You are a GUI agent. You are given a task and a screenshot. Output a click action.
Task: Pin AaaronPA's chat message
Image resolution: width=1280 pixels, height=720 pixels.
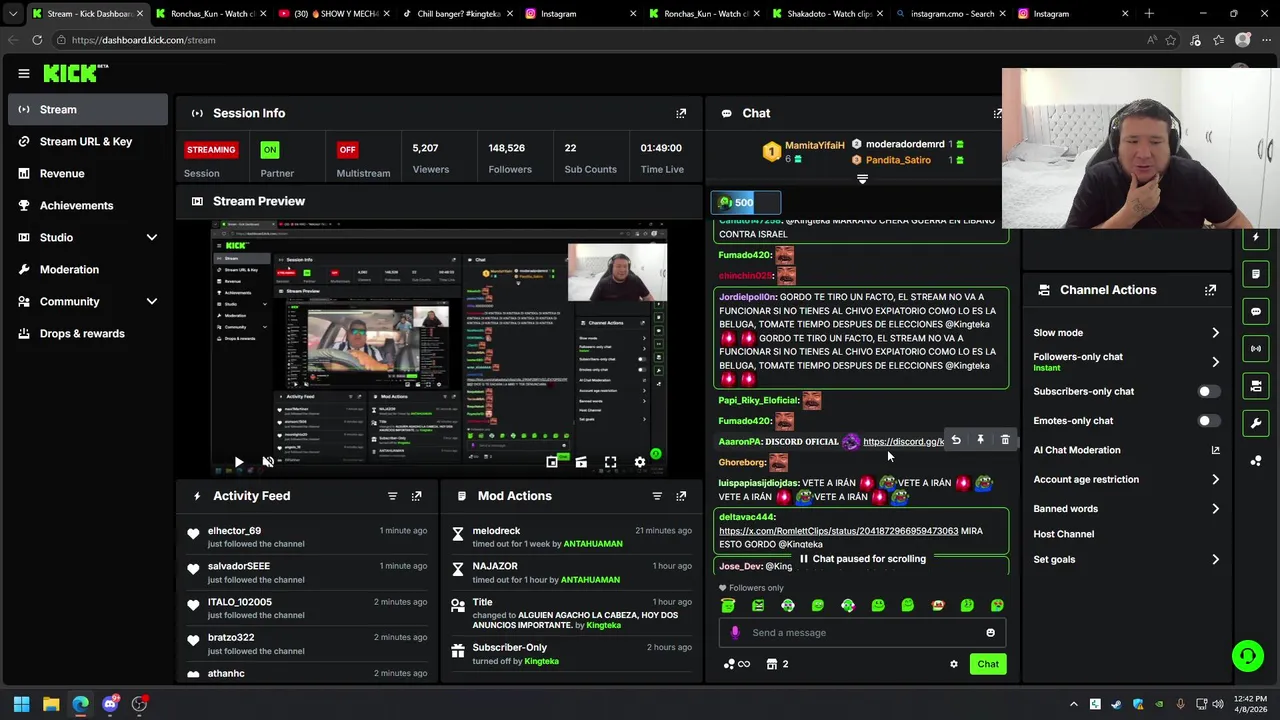[980, 440]
